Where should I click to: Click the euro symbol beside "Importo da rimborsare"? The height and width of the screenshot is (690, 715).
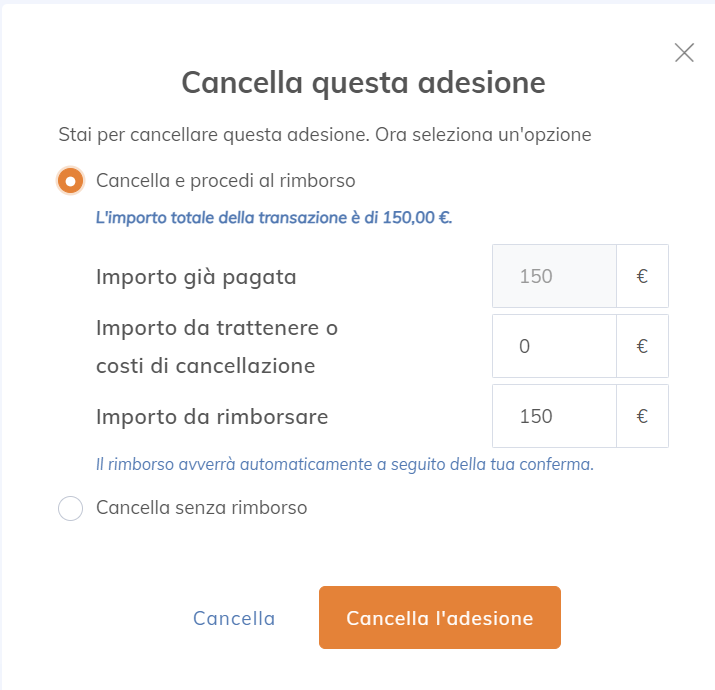[x=642, y=416]
